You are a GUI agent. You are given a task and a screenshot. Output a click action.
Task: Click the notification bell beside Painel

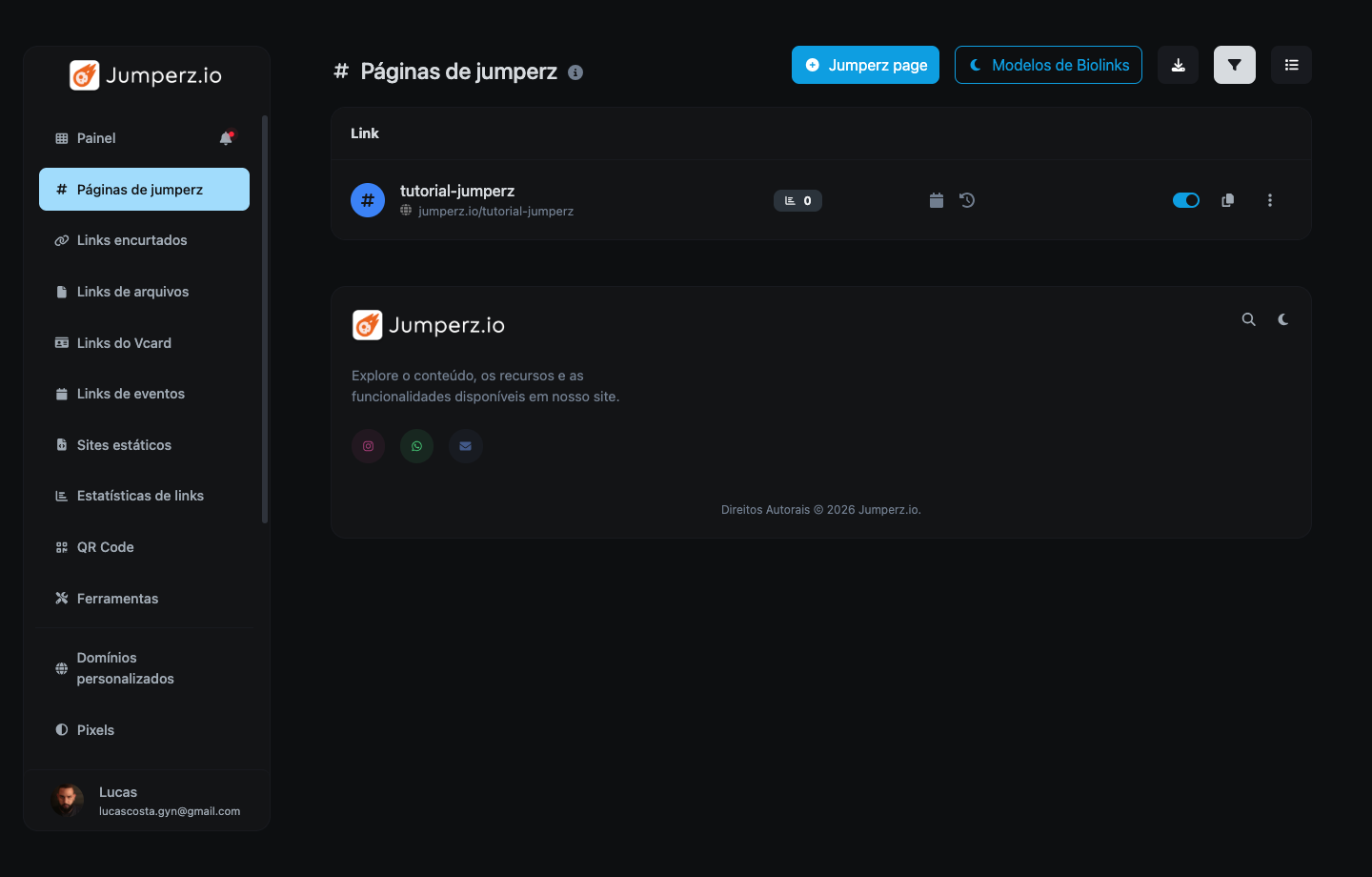[226, 138]
